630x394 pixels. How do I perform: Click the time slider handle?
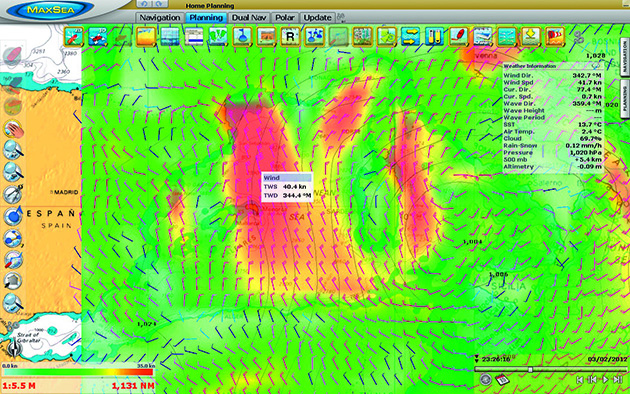click(530, 369)
